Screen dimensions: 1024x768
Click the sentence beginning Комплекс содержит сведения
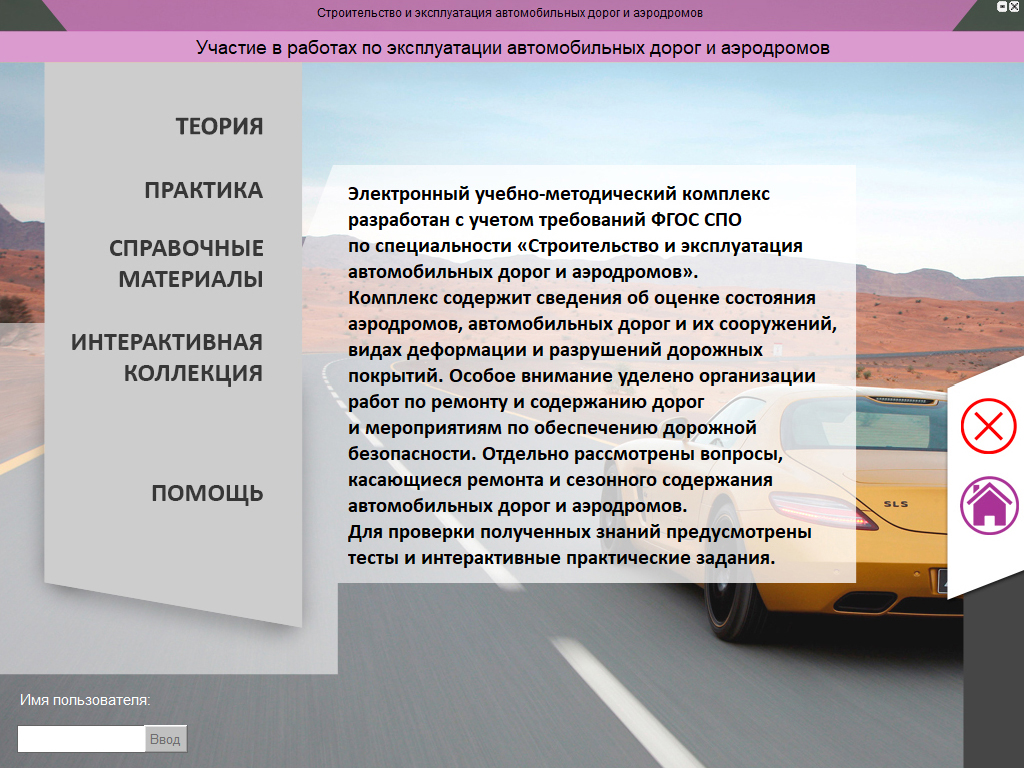click(582, 298)
